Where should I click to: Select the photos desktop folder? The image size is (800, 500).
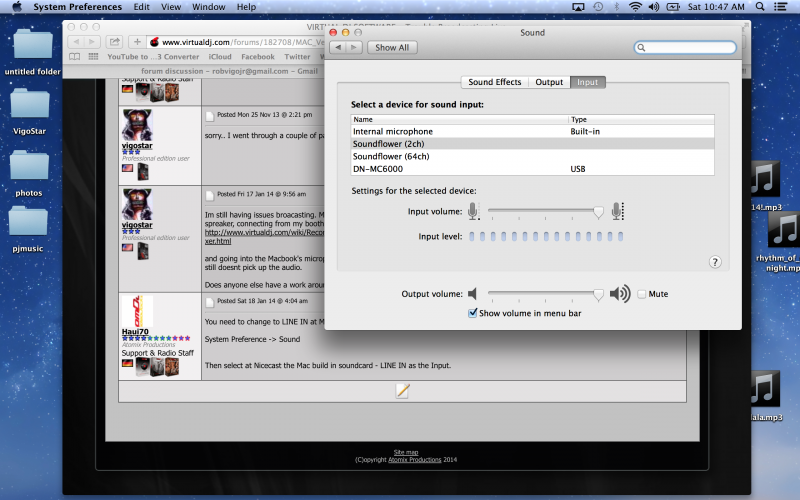click(29, 173)
